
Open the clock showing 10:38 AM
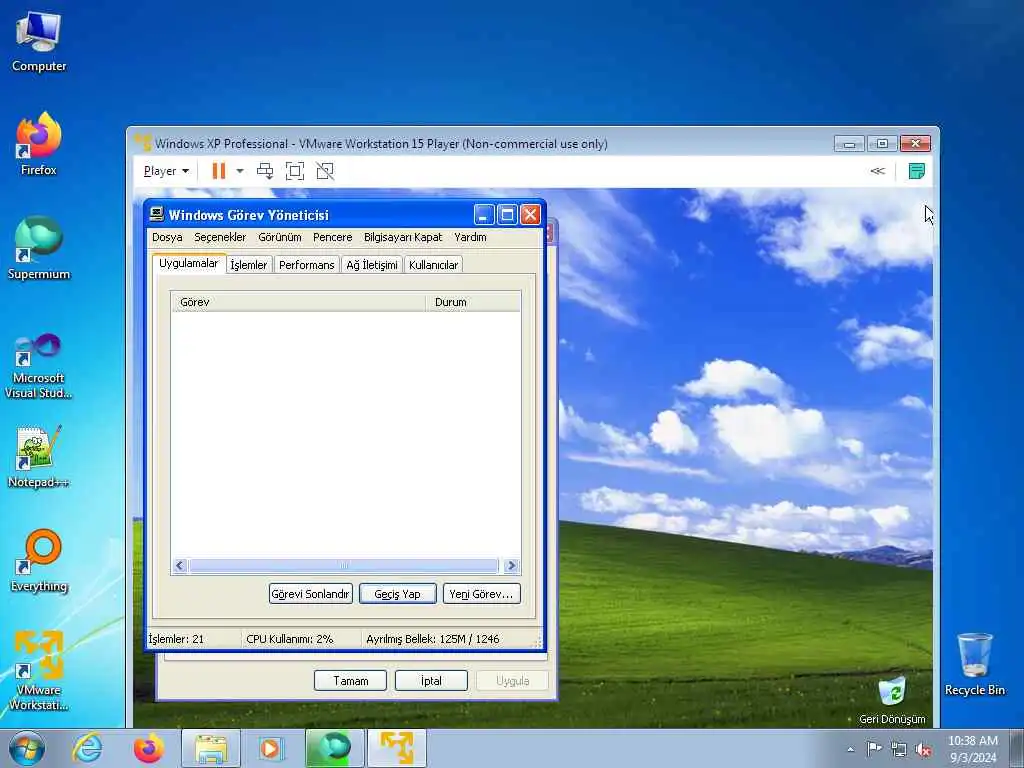pos(973,749)
